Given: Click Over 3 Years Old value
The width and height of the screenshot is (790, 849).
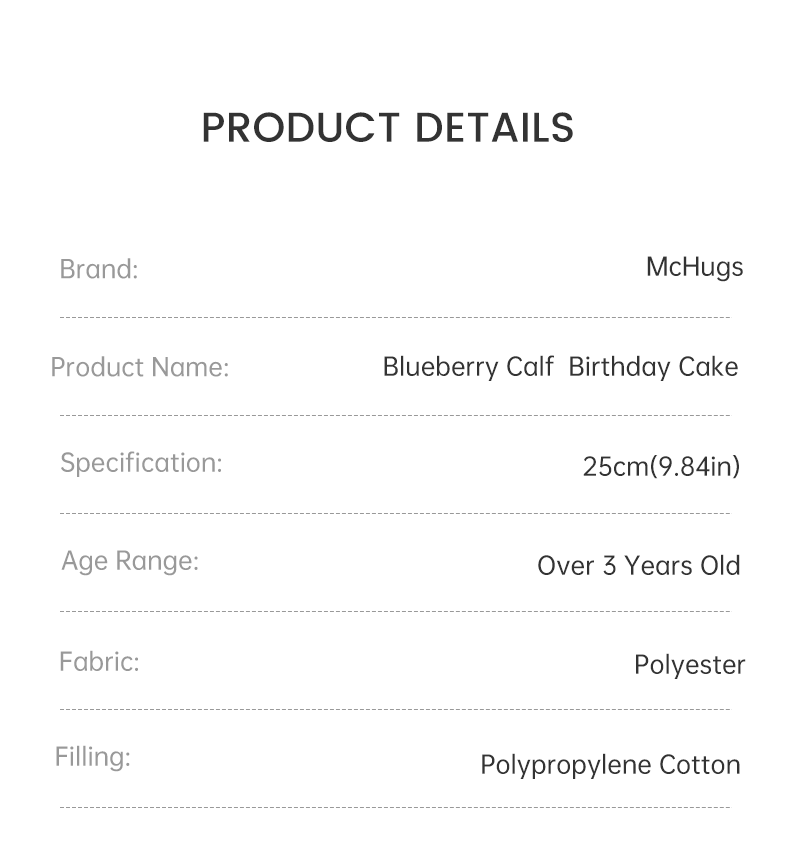Looking at the screenshot, I should point(638,566).
